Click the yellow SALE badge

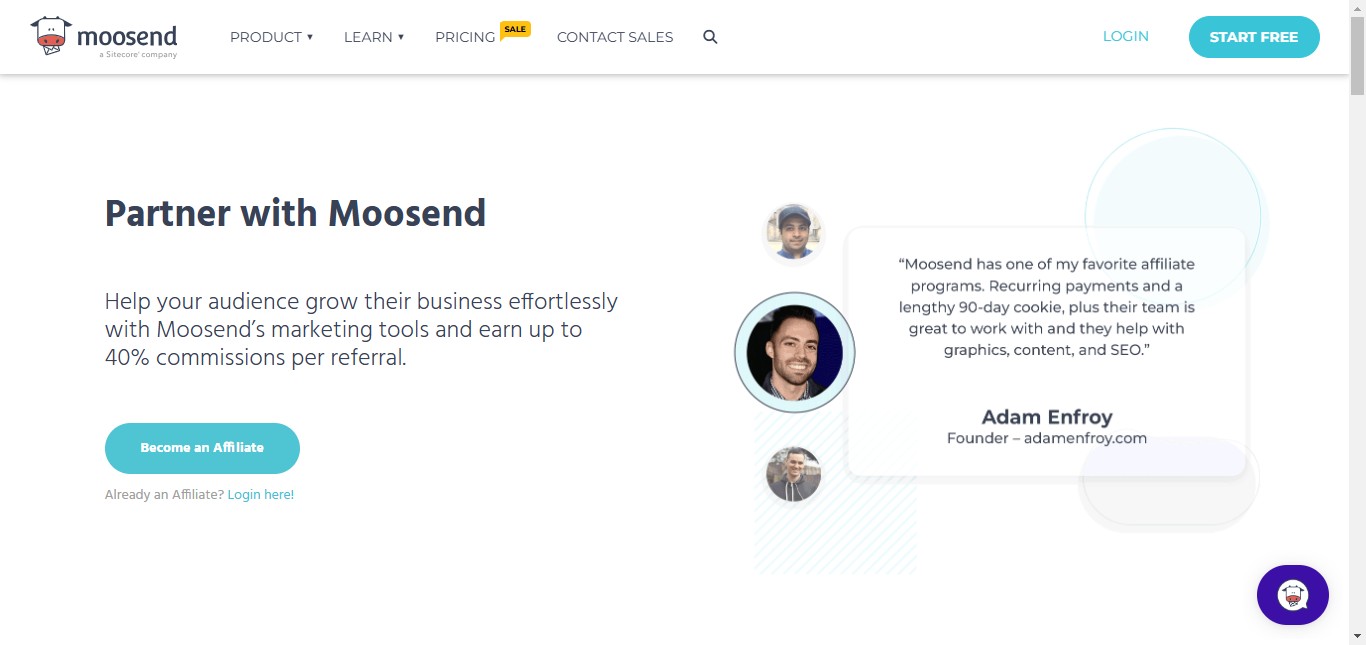point(515,29)
